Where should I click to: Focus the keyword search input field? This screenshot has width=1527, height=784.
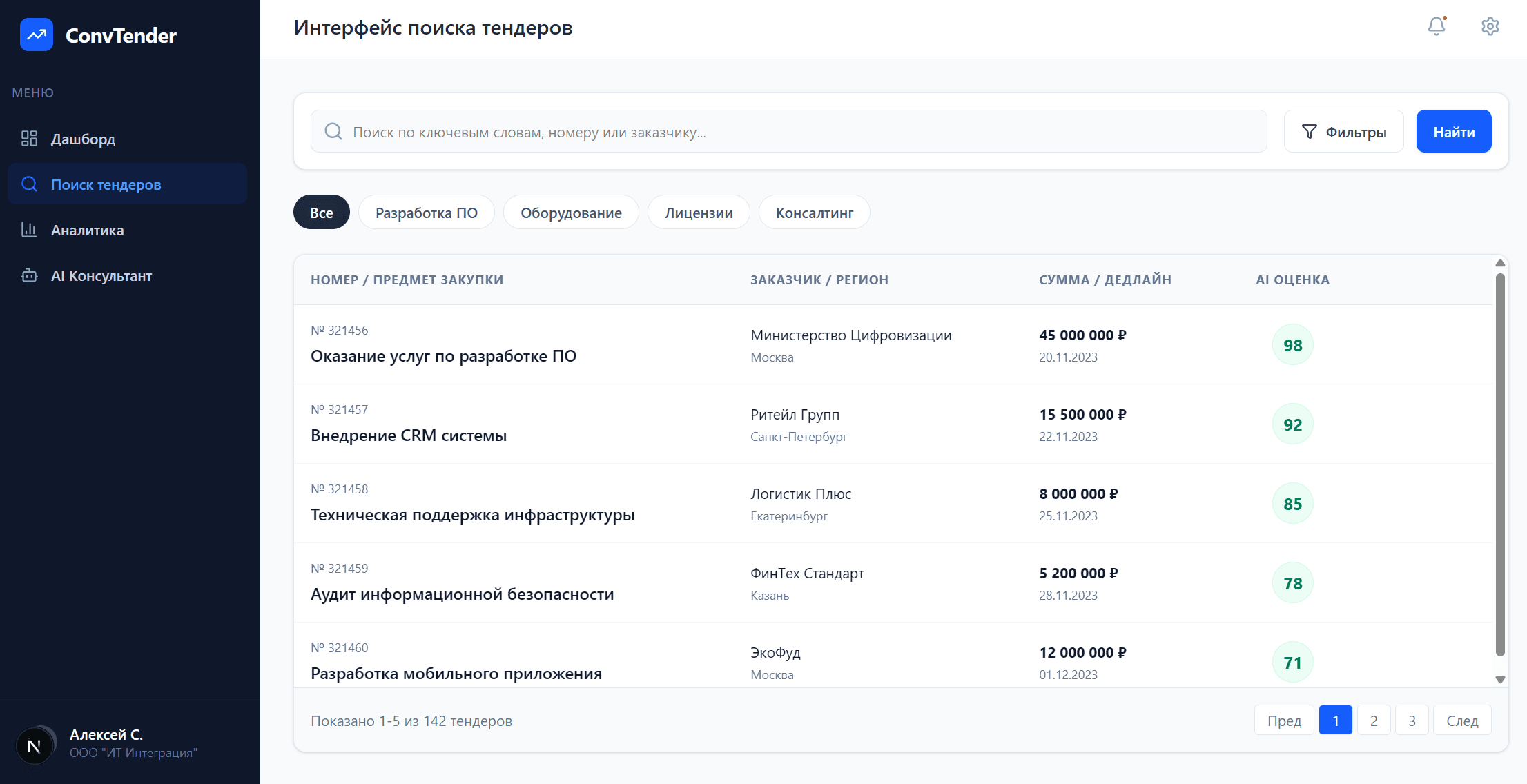(788, 131)
